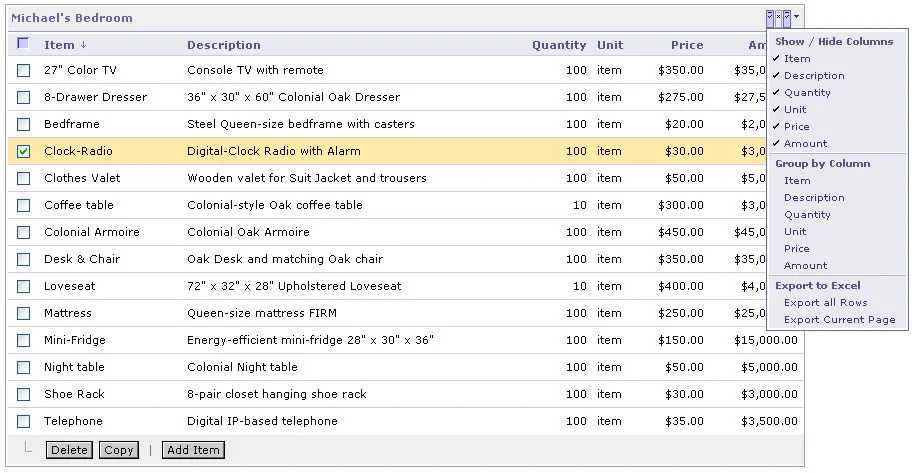
Task: Uncheck the Clock-Radio row checkbox
Action: 24,151
